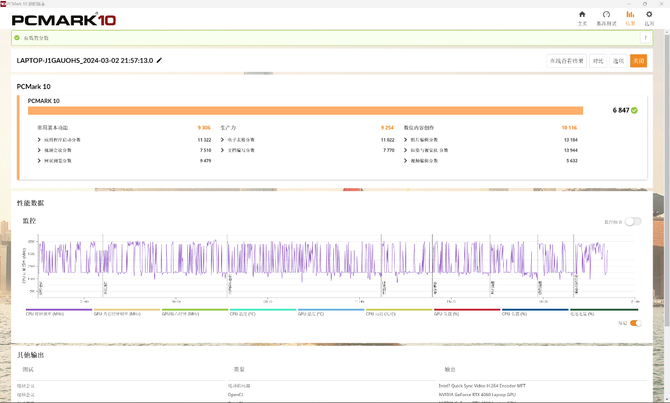
Task: Click the pencil icon to rename result
Action: point(159,60)
